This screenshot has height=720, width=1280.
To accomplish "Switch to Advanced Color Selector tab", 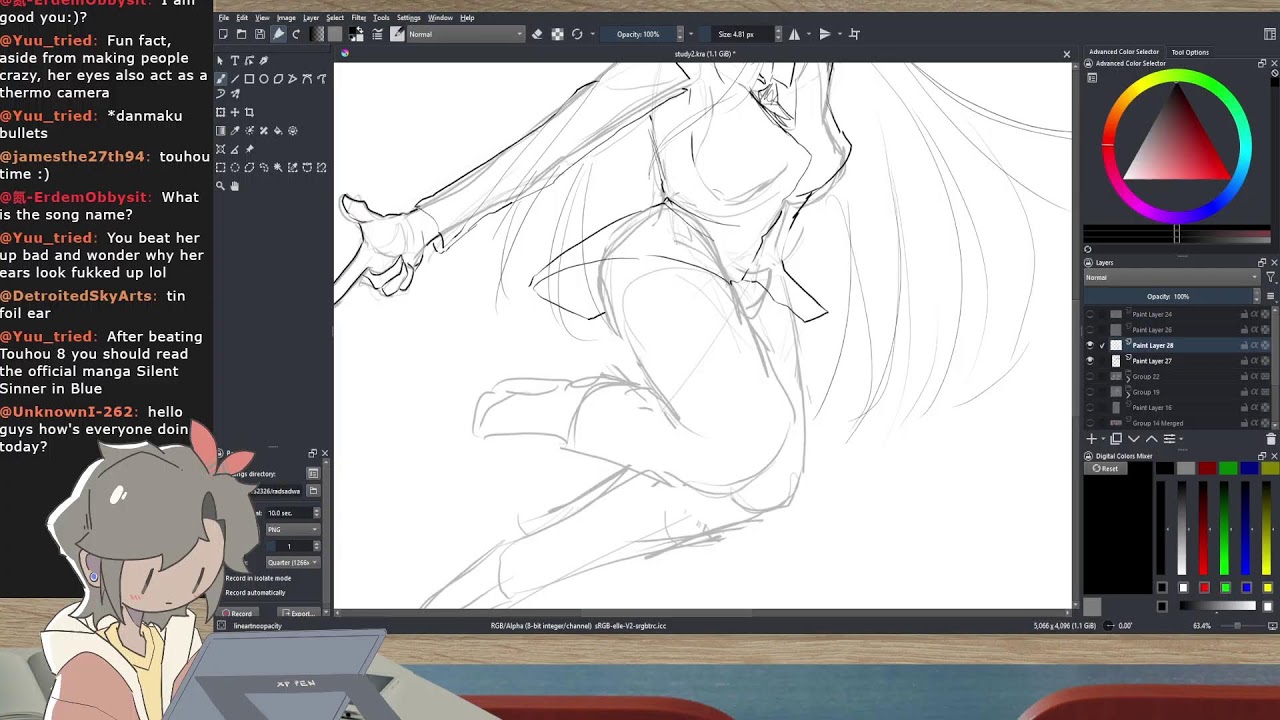I will point(1124,52).
